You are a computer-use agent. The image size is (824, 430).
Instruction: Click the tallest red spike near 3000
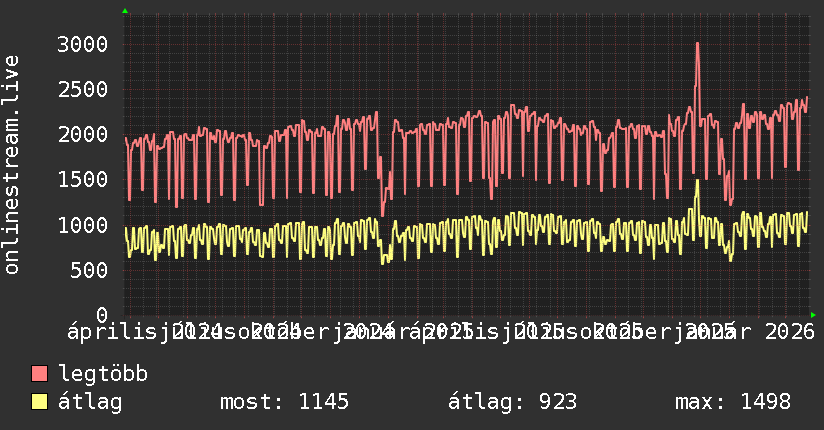click(697, 44)
